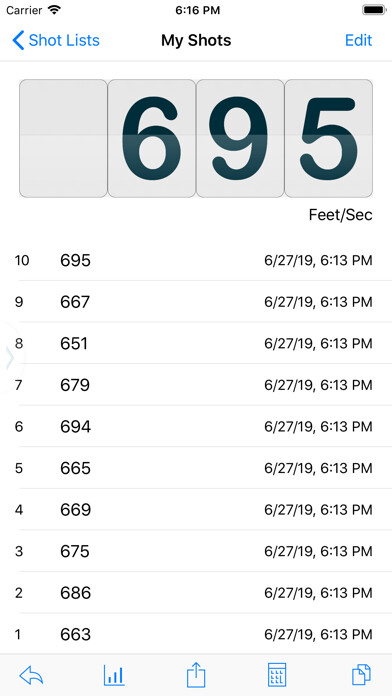Image resolution: width=392 pixels, height=696 pixels.
Task: Select shot 5 with velocity 665
Action: (x=196, y=468)
